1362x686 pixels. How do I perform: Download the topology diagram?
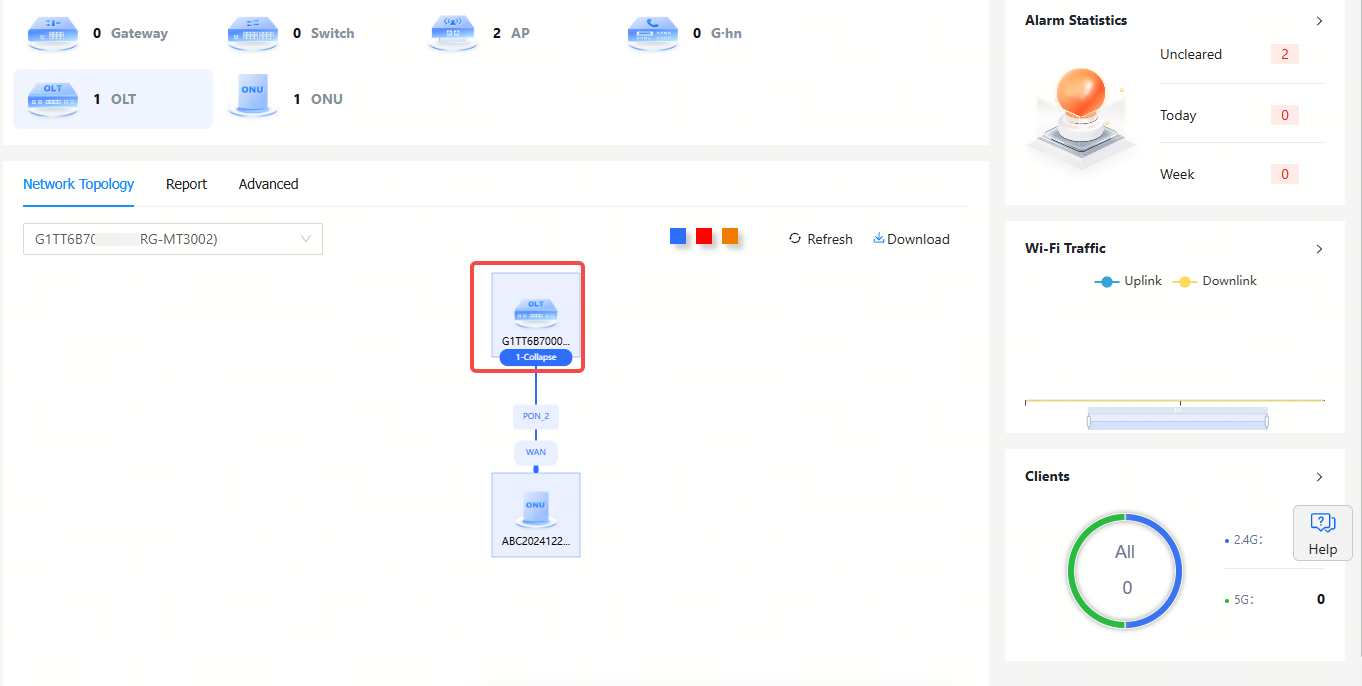[x=911, y=239]
